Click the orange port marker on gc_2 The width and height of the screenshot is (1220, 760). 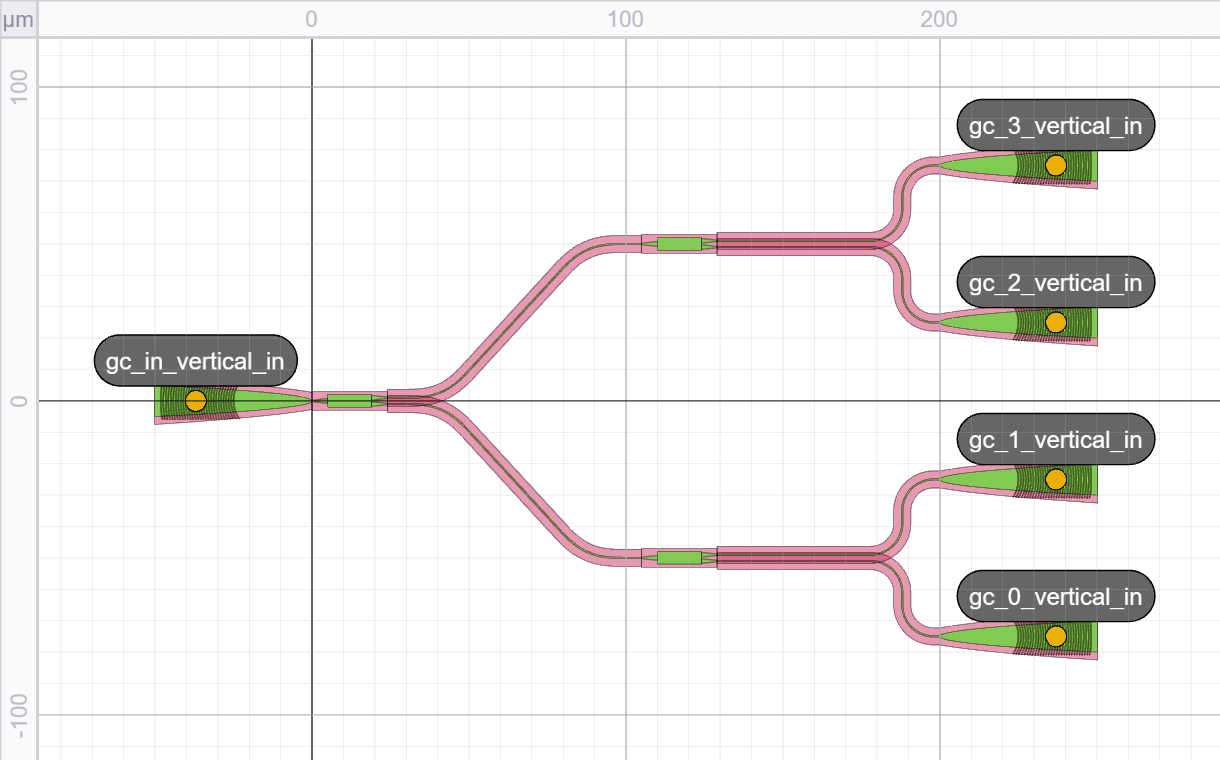pos(1055,322)
